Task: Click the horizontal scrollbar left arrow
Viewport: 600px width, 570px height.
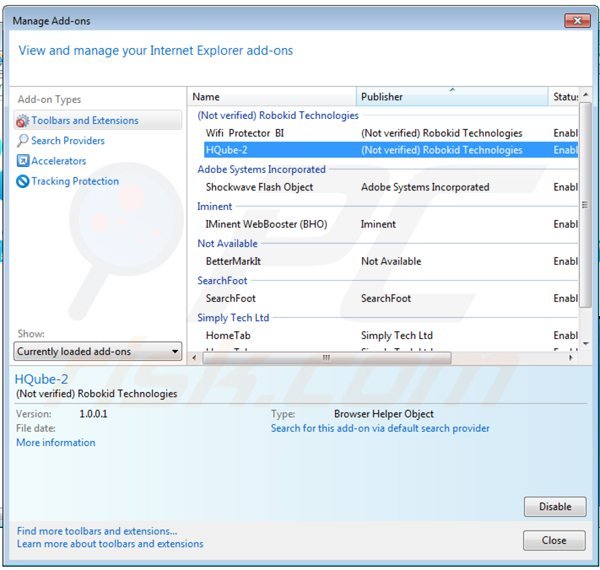Action: coord(194,358)
